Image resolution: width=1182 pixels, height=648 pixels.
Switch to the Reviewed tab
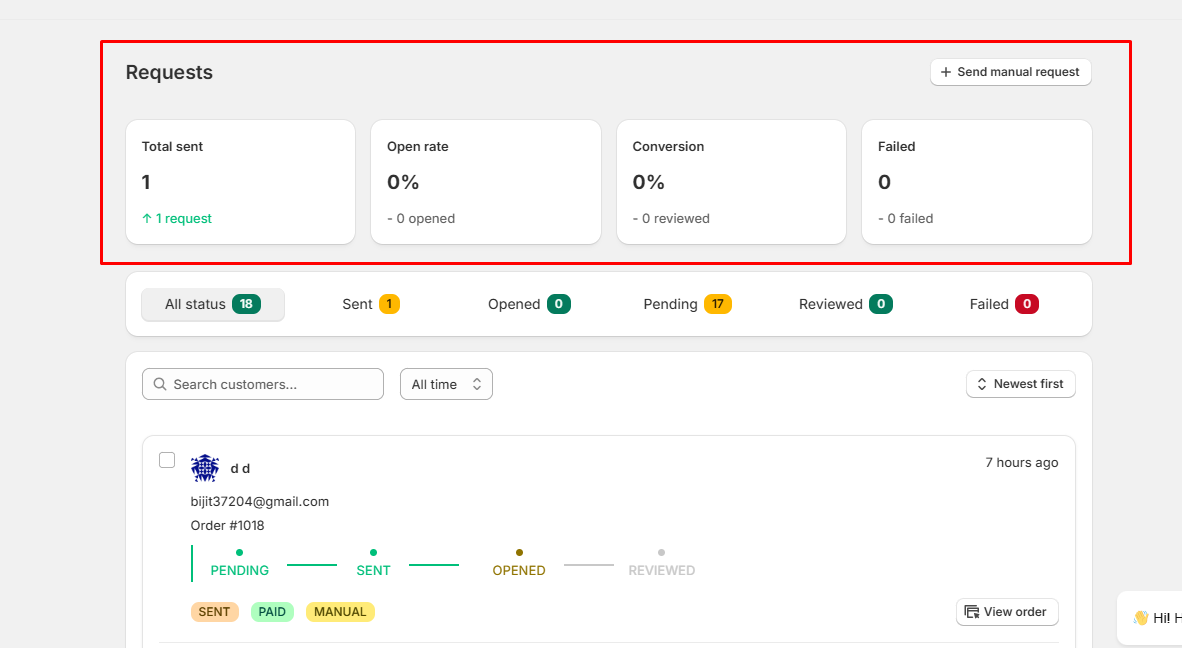click(x=846, y=304)
